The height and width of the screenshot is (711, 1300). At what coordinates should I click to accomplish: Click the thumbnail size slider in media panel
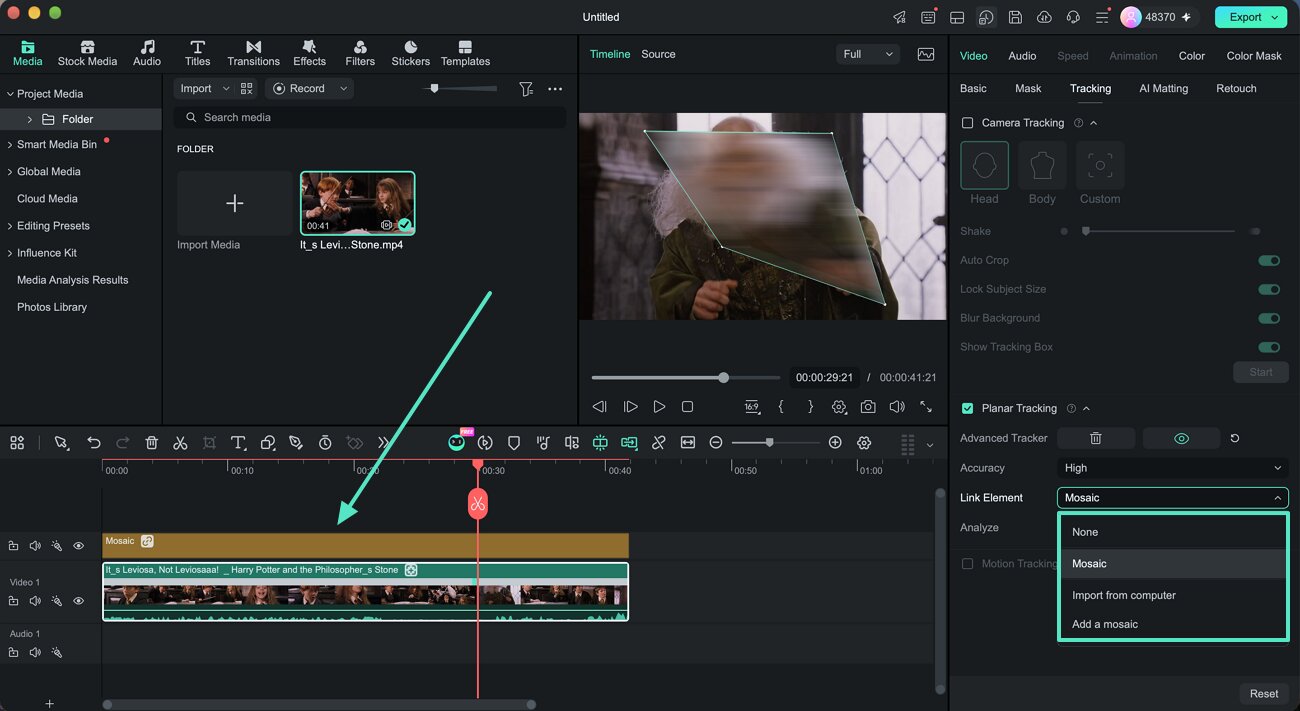click(460, 89)
